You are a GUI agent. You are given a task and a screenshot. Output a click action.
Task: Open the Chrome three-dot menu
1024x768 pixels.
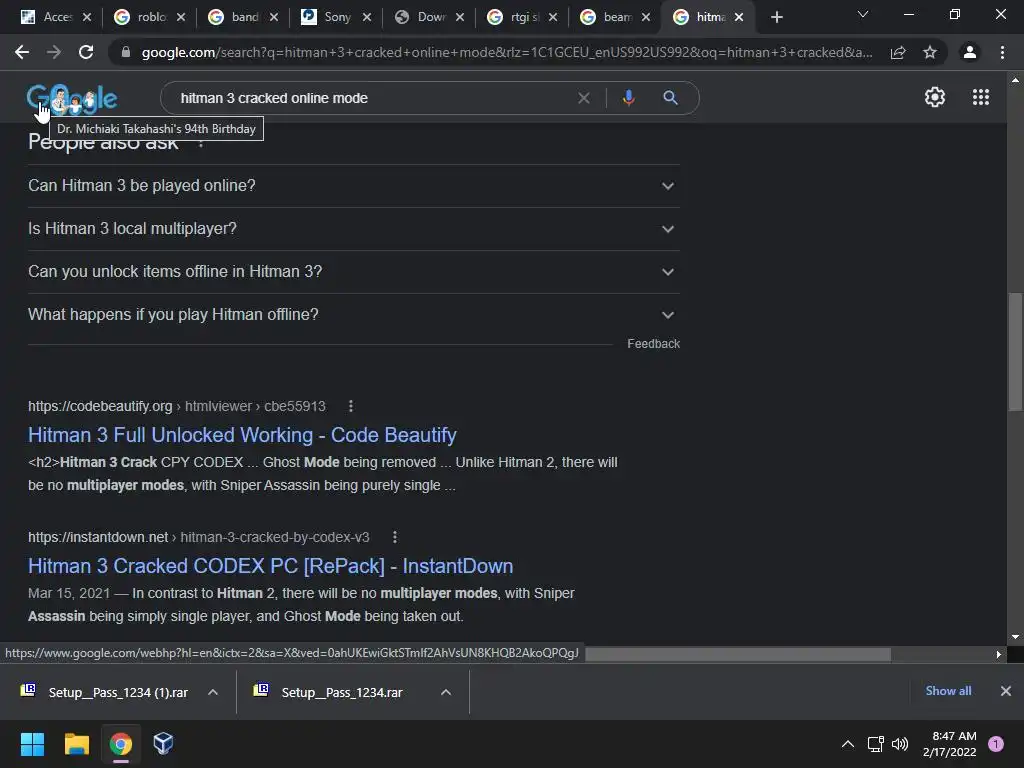pos(1002,52)
